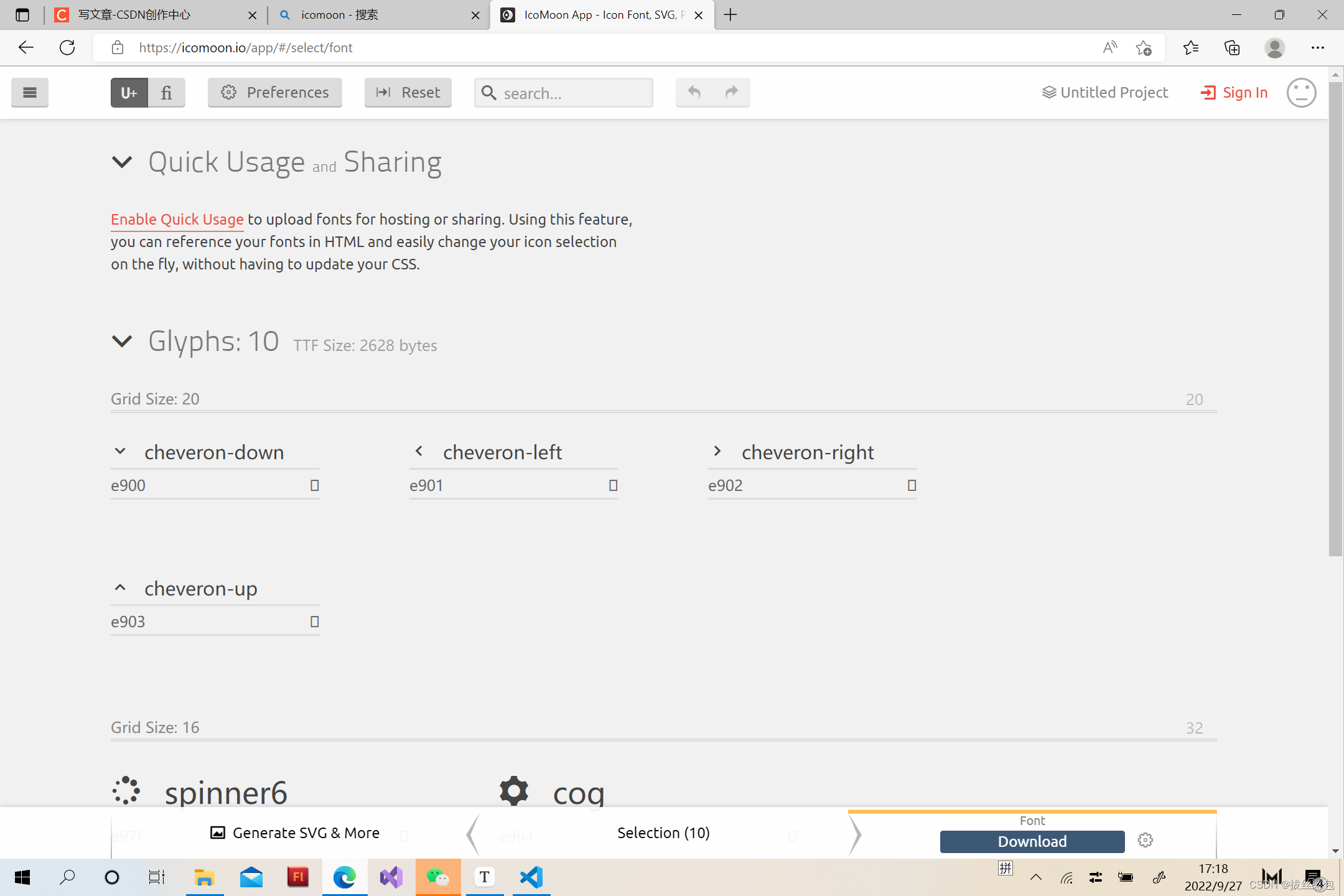Viewport: 1344px width, 896px height.
Task: Click the icon search input field
Action: coord(572,93)
